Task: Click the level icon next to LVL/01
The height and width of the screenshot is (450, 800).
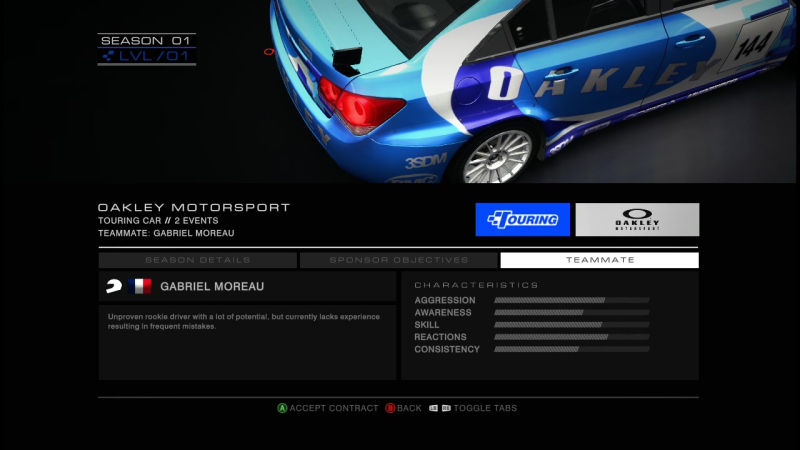Action: pos(108,56)
